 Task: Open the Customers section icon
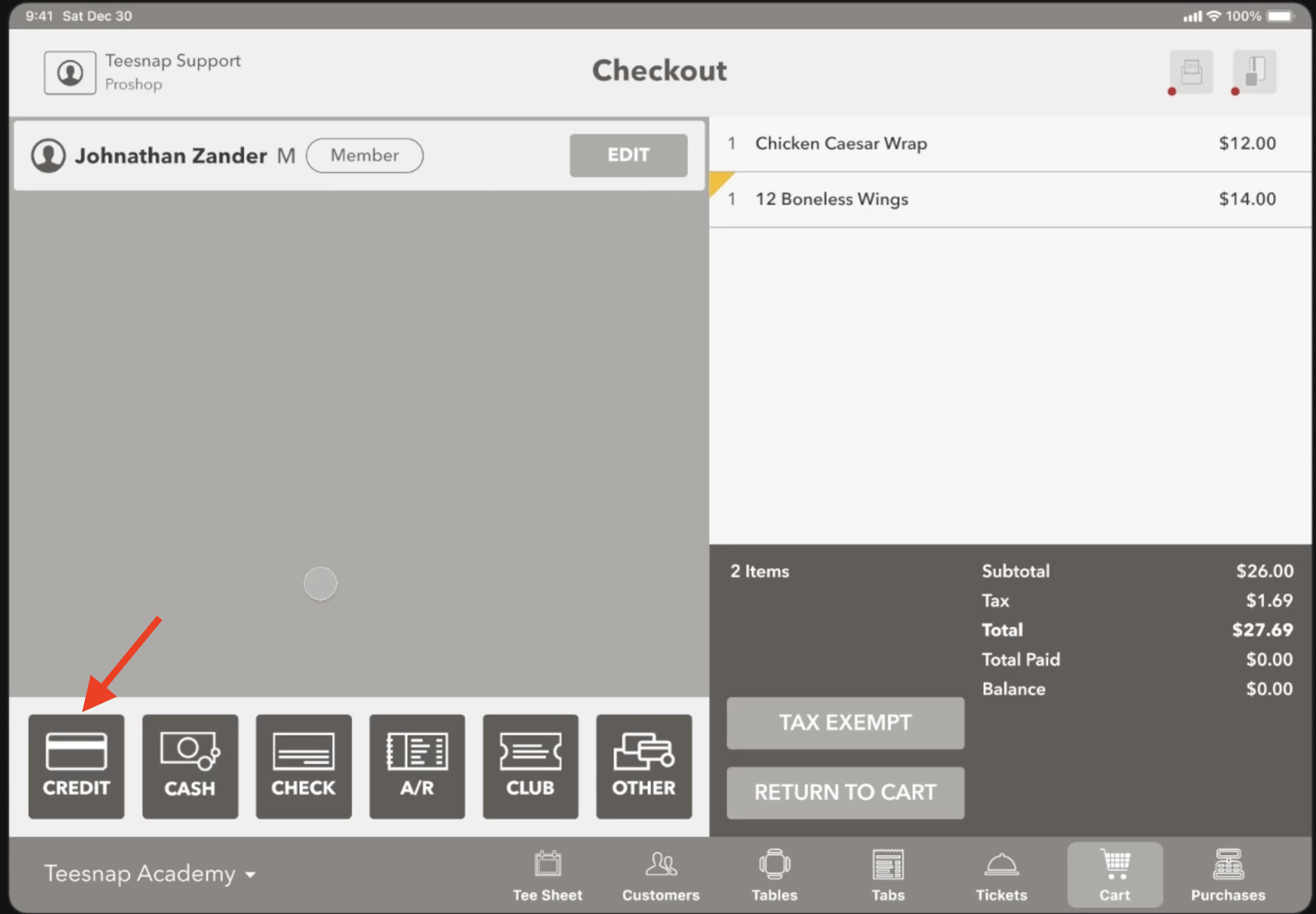[660, 874]
